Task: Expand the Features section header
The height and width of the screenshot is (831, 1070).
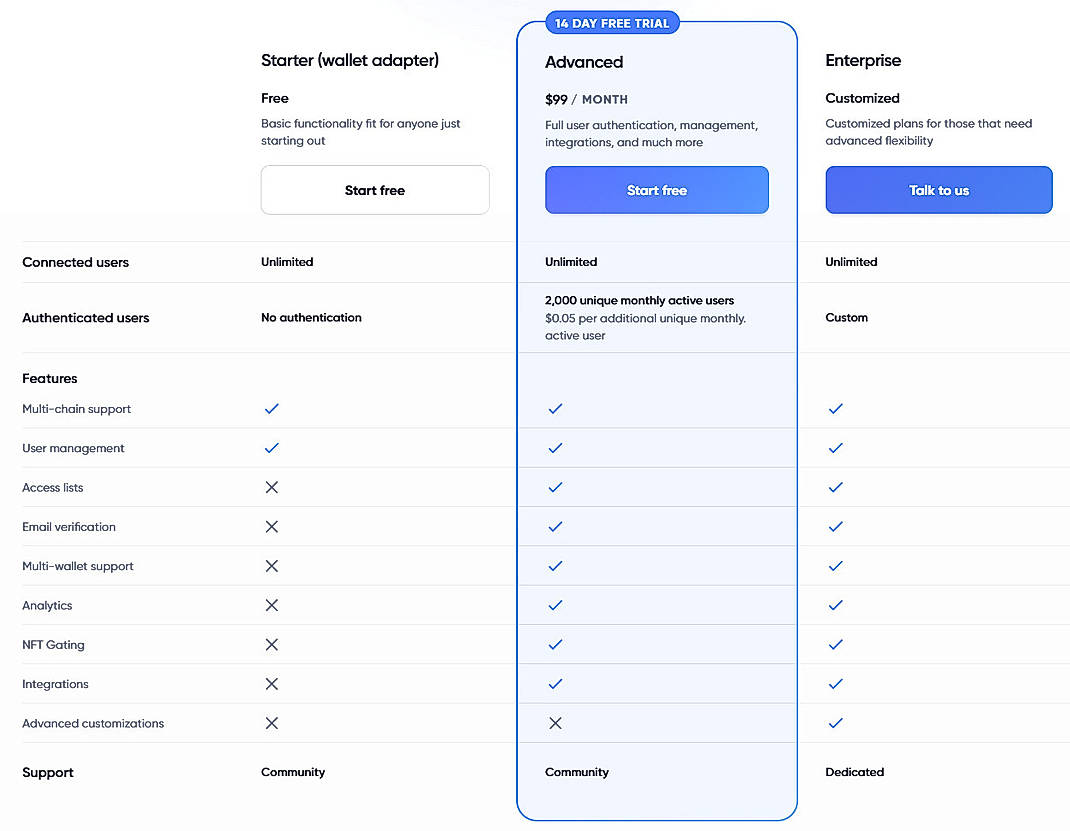Action: click(x=50, y=378)
